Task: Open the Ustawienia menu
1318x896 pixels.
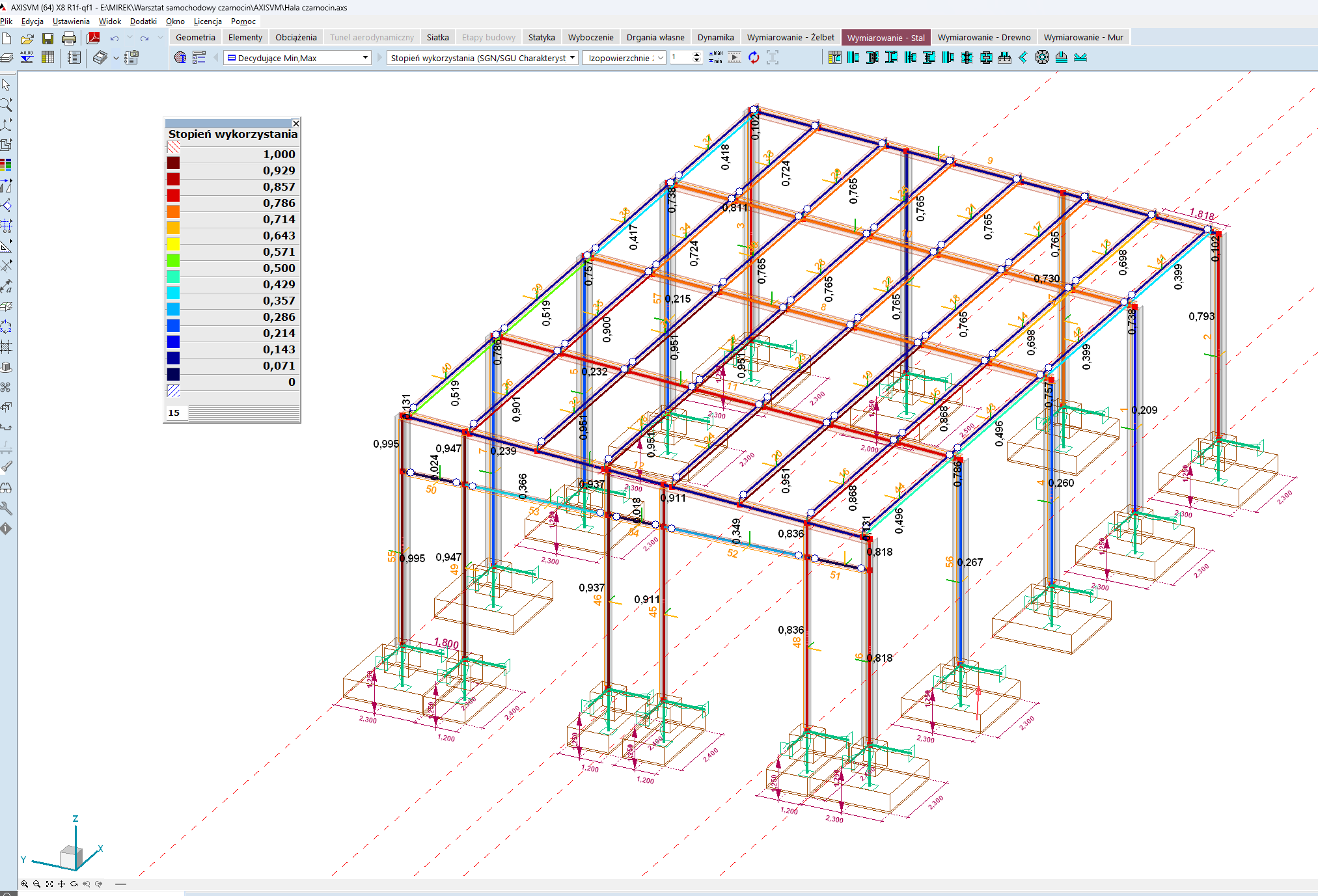Action: pos(71,21)
